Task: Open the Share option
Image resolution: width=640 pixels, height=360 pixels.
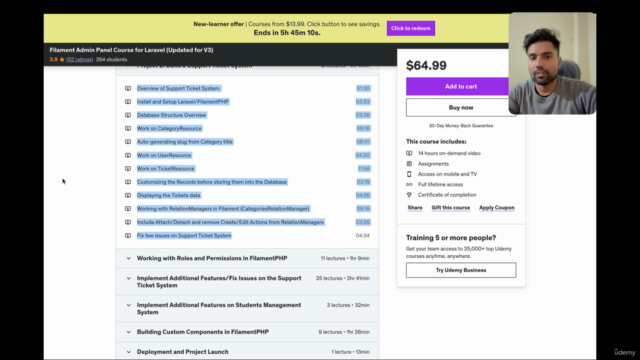Action: point(415,208)
